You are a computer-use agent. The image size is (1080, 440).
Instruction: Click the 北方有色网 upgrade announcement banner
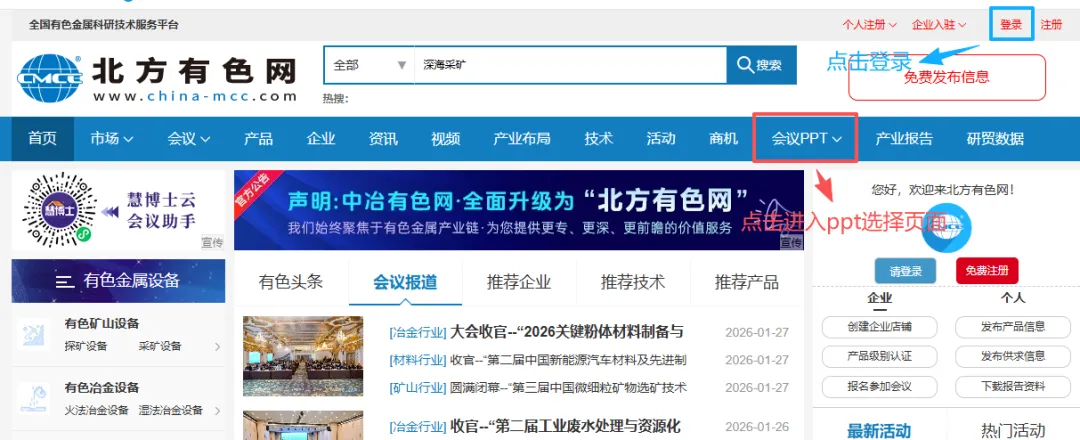(519, 210)
